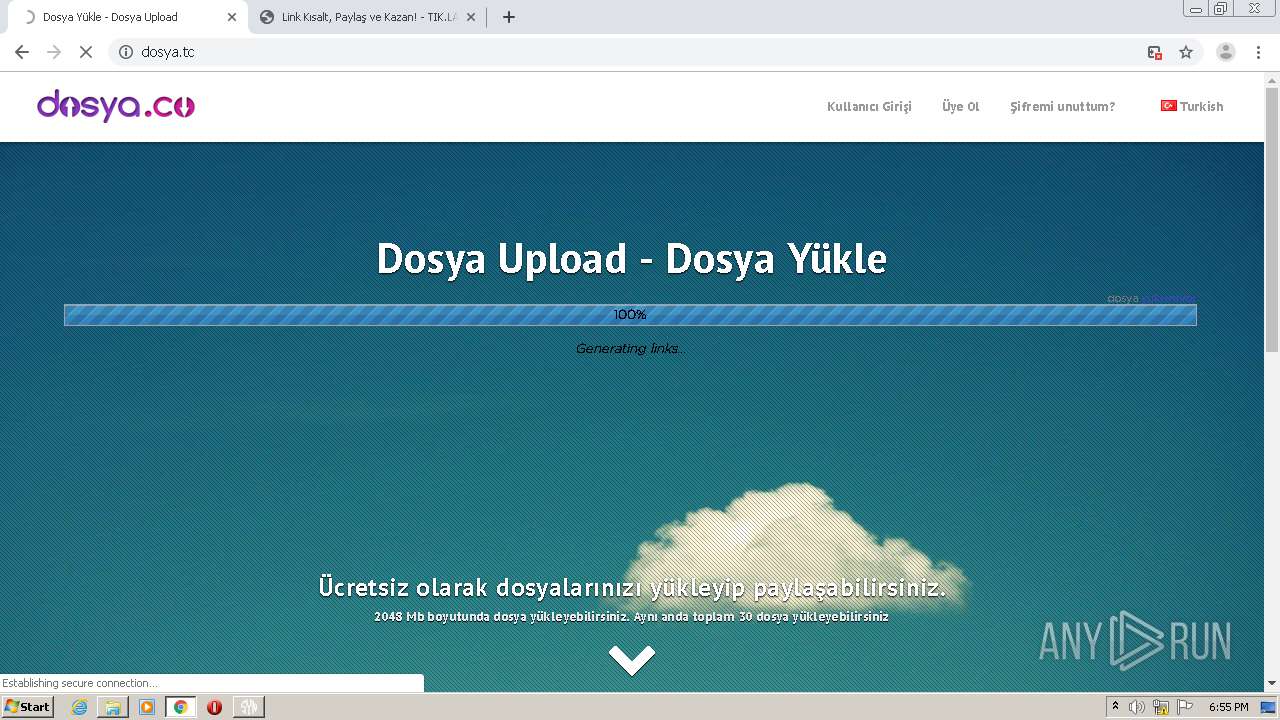Click the volume speaker tray icon
Screen dimensions: 1280x720
pos(1137,707)
